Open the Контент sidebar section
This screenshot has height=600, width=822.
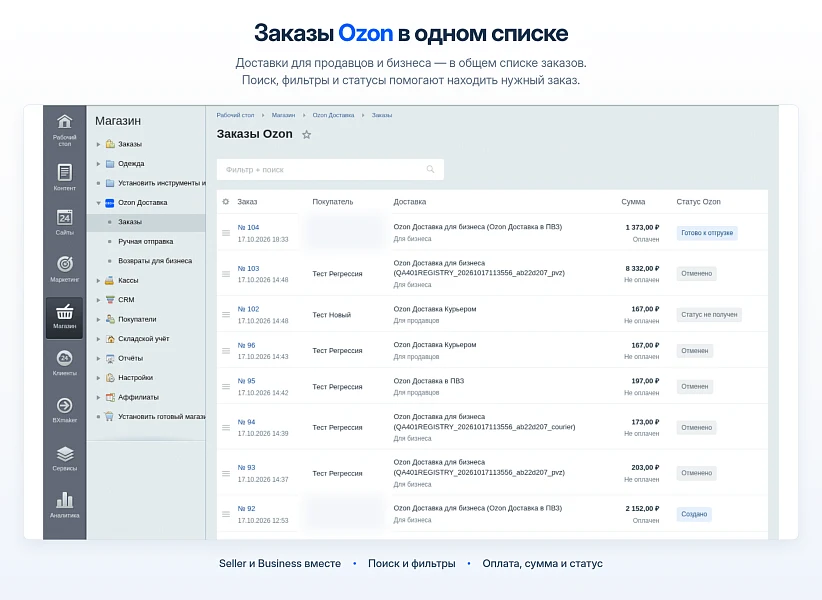click(64, 177)
